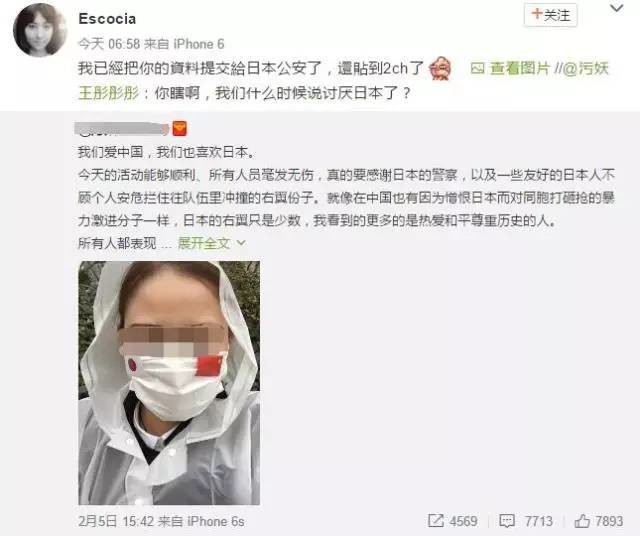Click the repost icon showing 4569
Image resolution: width=640 pixels, height=536 pixels.
tap(436, 520)
